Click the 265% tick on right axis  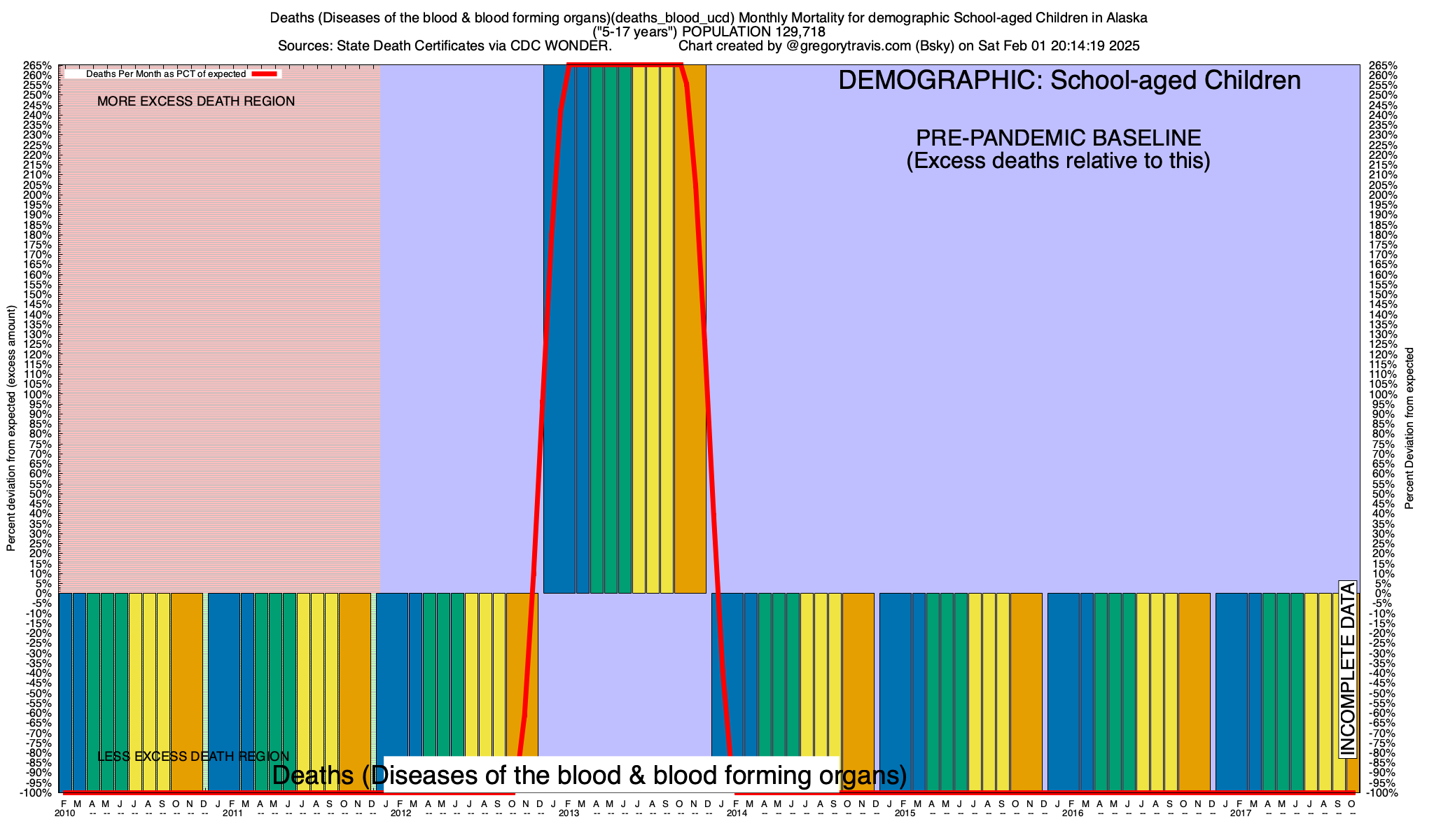[1383, 66]
